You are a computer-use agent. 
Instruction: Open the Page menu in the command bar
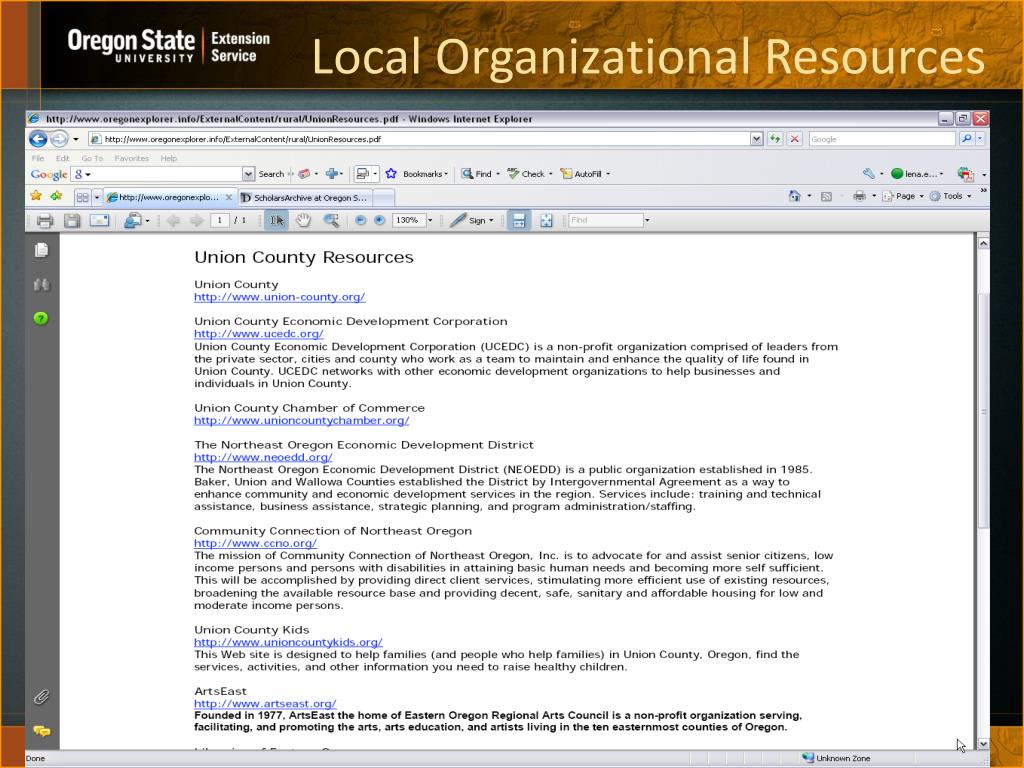(x=903, y=196)
